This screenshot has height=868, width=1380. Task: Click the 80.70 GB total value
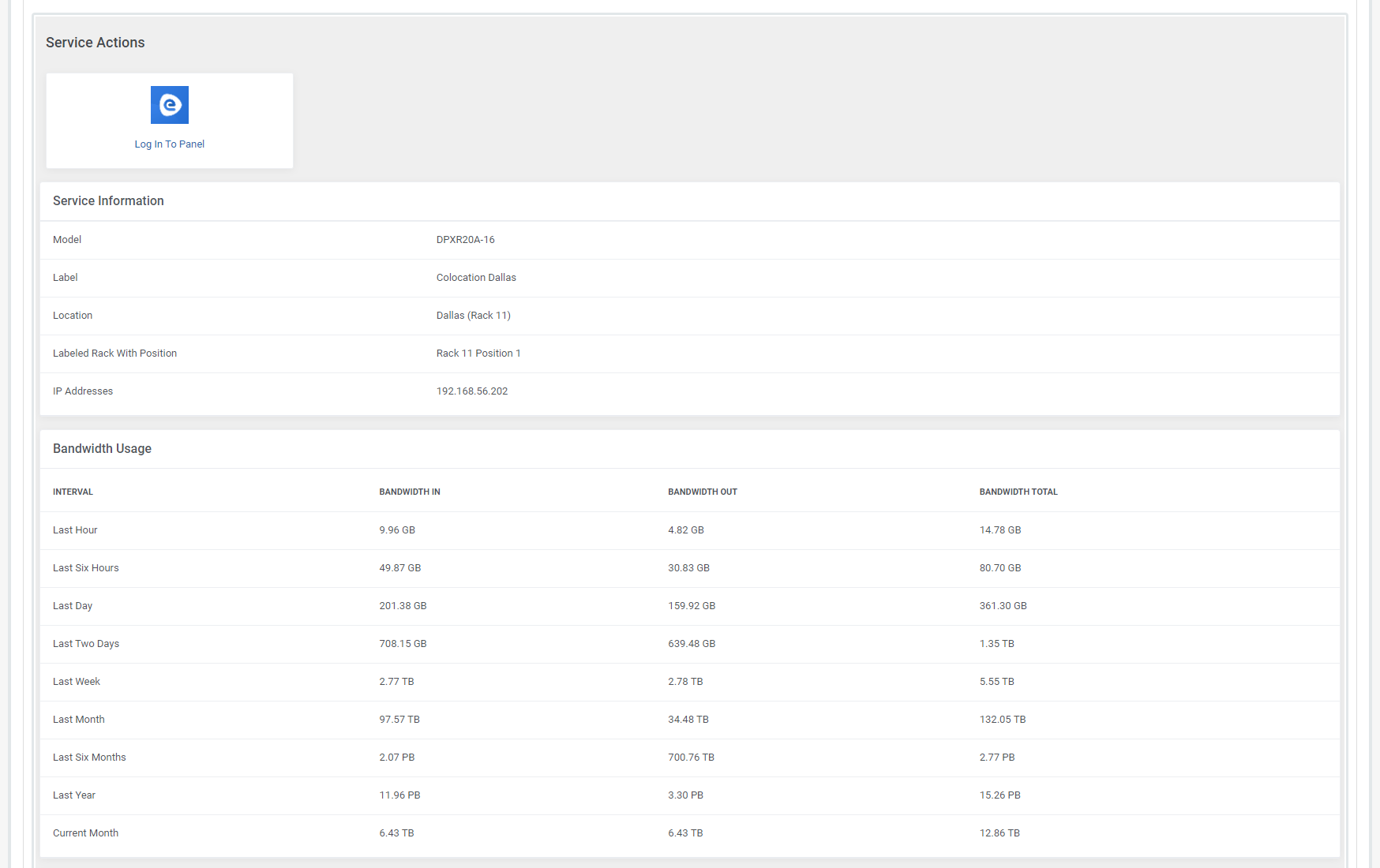1000,568
